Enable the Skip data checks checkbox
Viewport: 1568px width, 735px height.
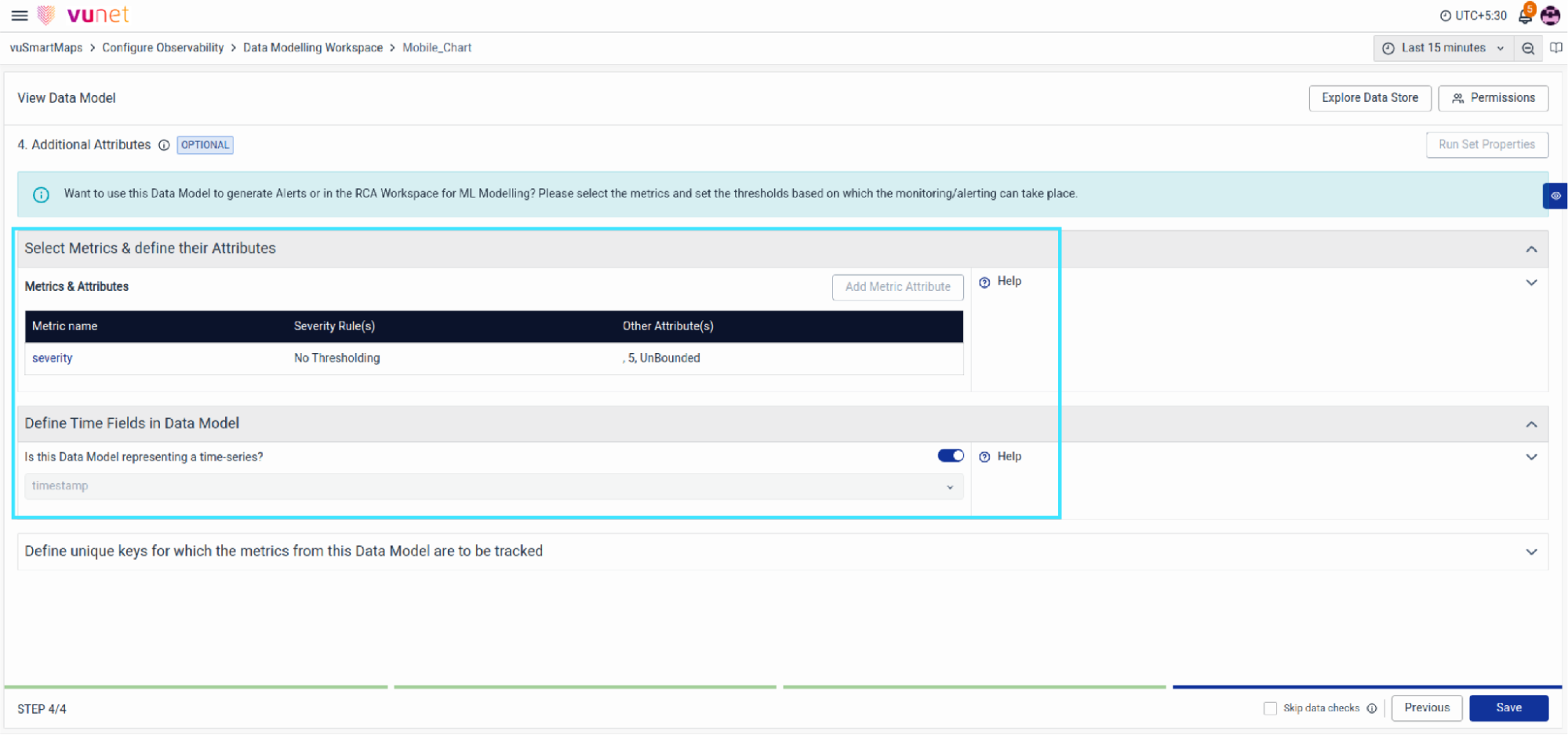pos(1270,708)
